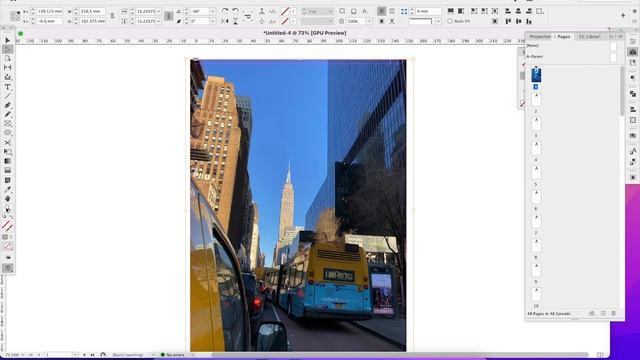Image resolution: width=640 pixels, height=360 pixels.
Task: Align horizontal centers in control bar
Action: 518,11
